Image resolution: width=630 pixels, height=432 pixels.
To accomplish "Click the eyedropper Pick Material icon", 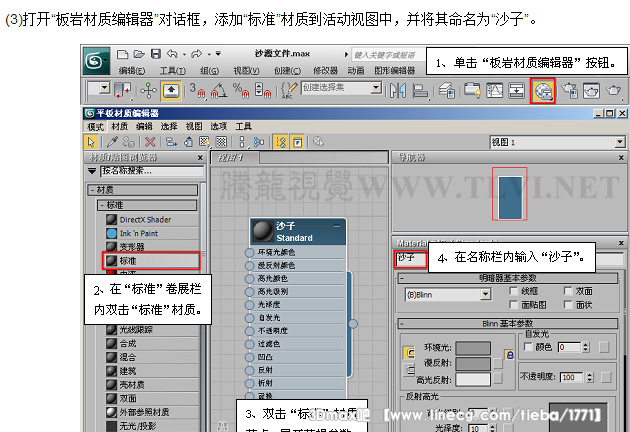I will [x=112, y=142].
